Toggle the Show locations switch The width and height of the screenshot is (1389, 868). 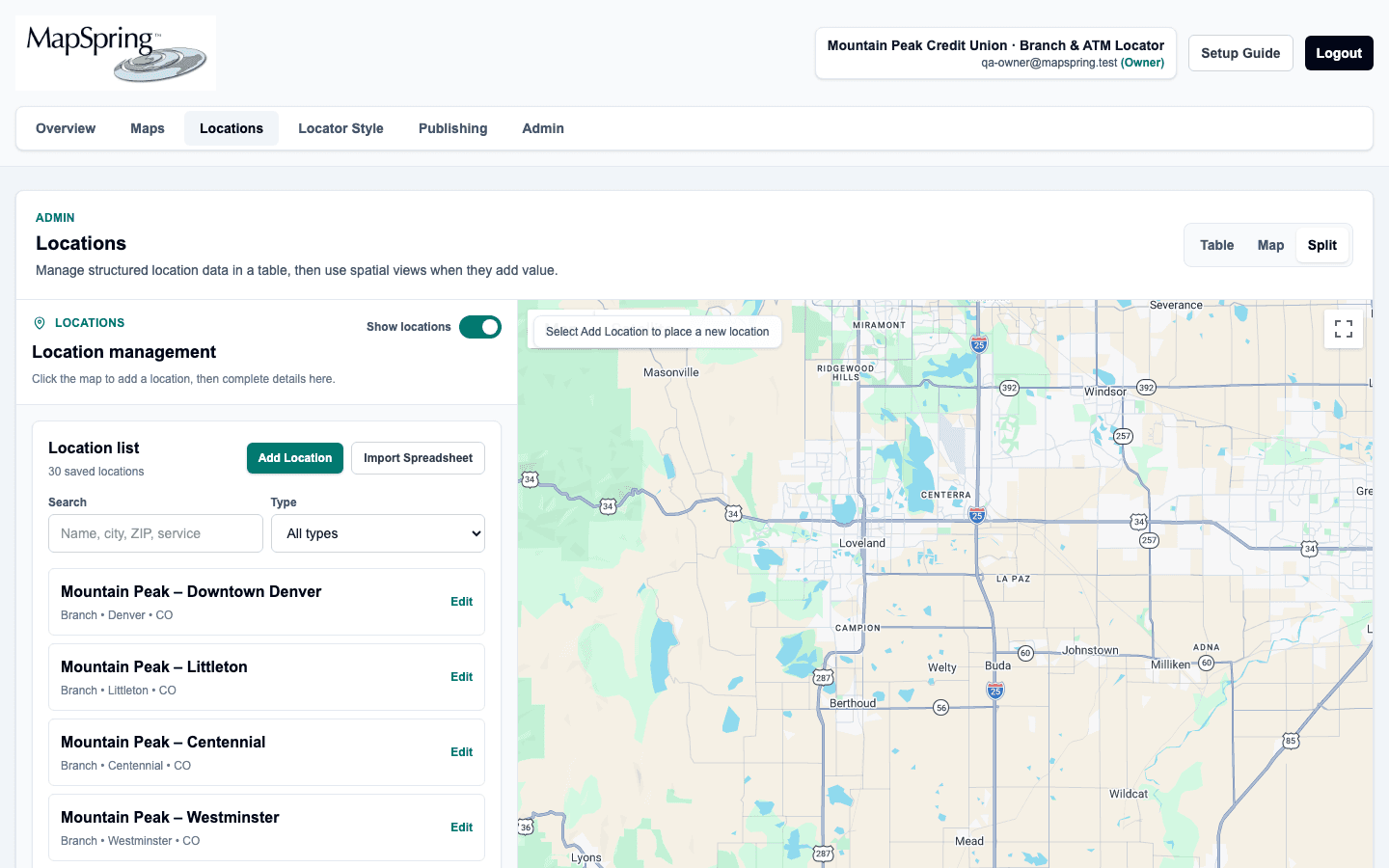pos(480,327)
